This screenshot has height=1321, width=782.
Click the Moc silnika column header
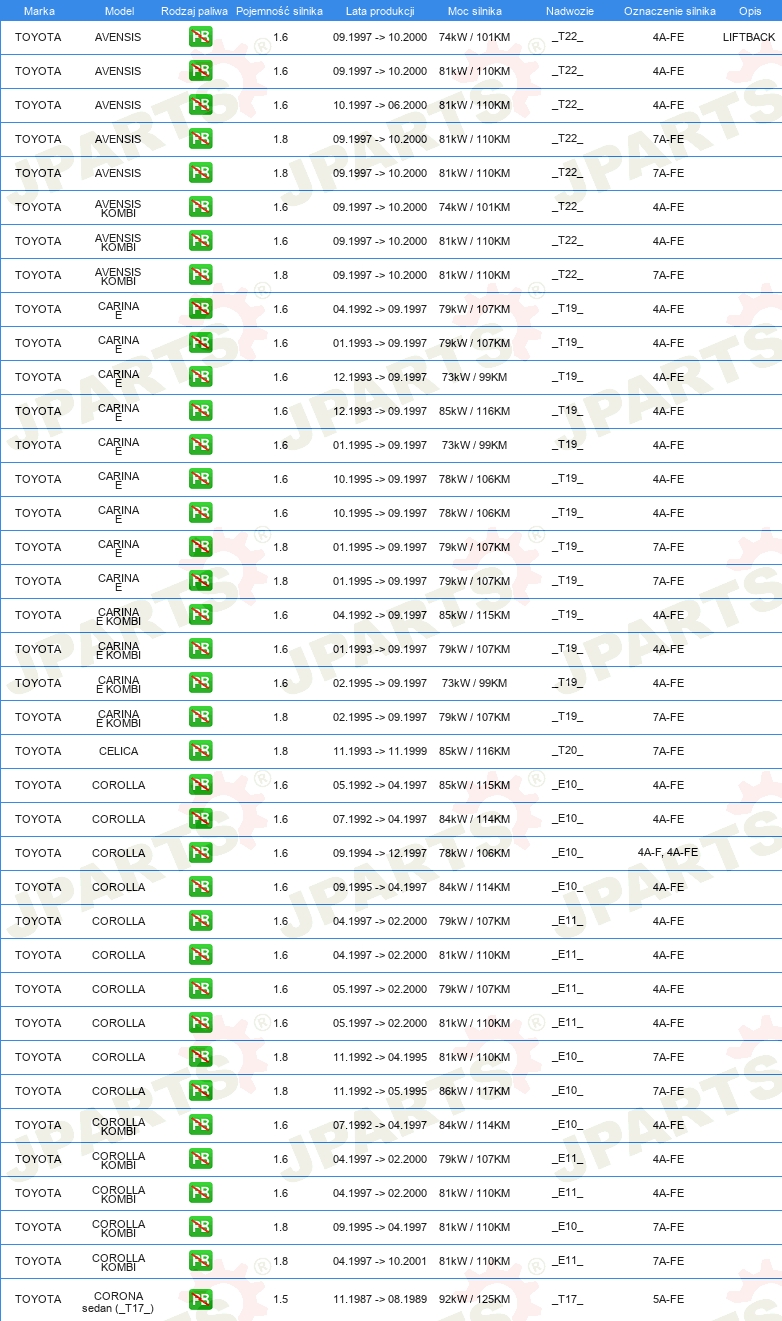coord(475,11)
